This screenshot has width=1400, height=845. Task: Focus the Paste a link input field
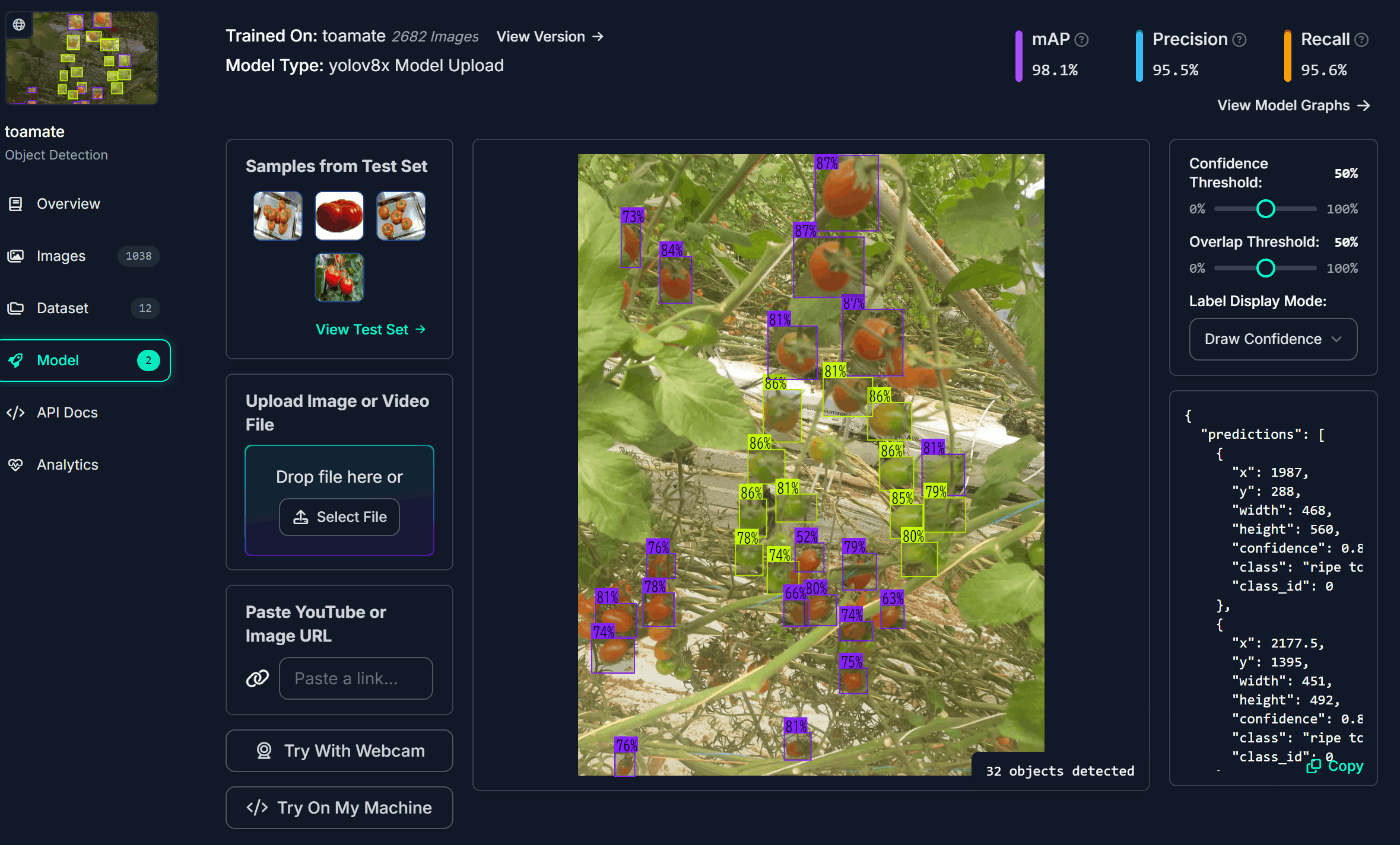click(356, 678)
